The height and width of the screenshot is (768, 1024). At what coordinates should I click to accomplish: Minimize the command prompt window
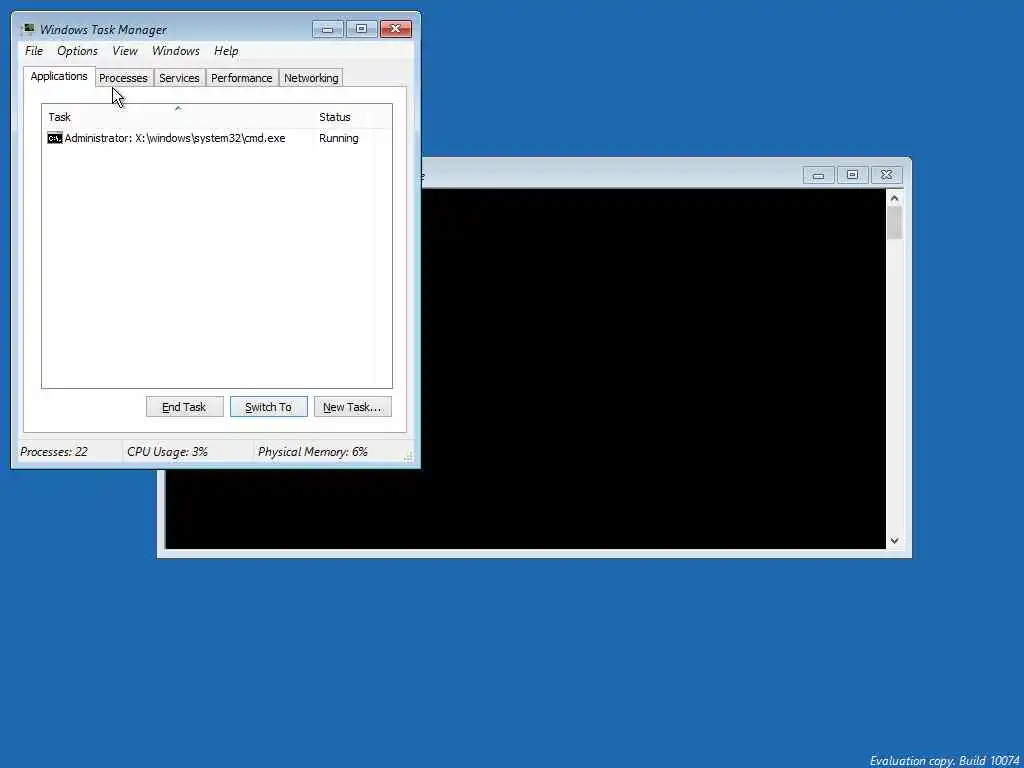818,175
